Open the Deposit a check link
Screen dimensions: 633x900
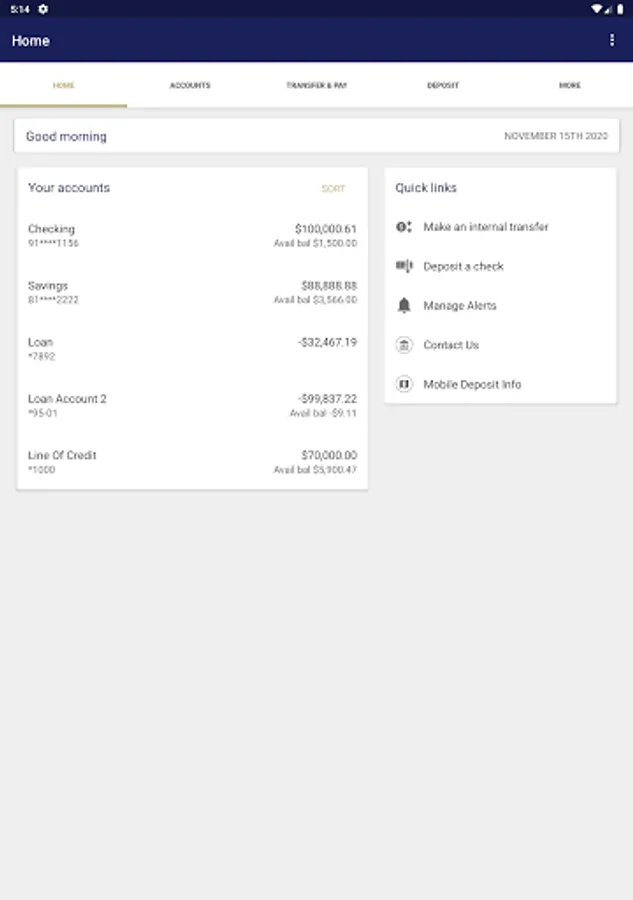click(x=463, y=267)
